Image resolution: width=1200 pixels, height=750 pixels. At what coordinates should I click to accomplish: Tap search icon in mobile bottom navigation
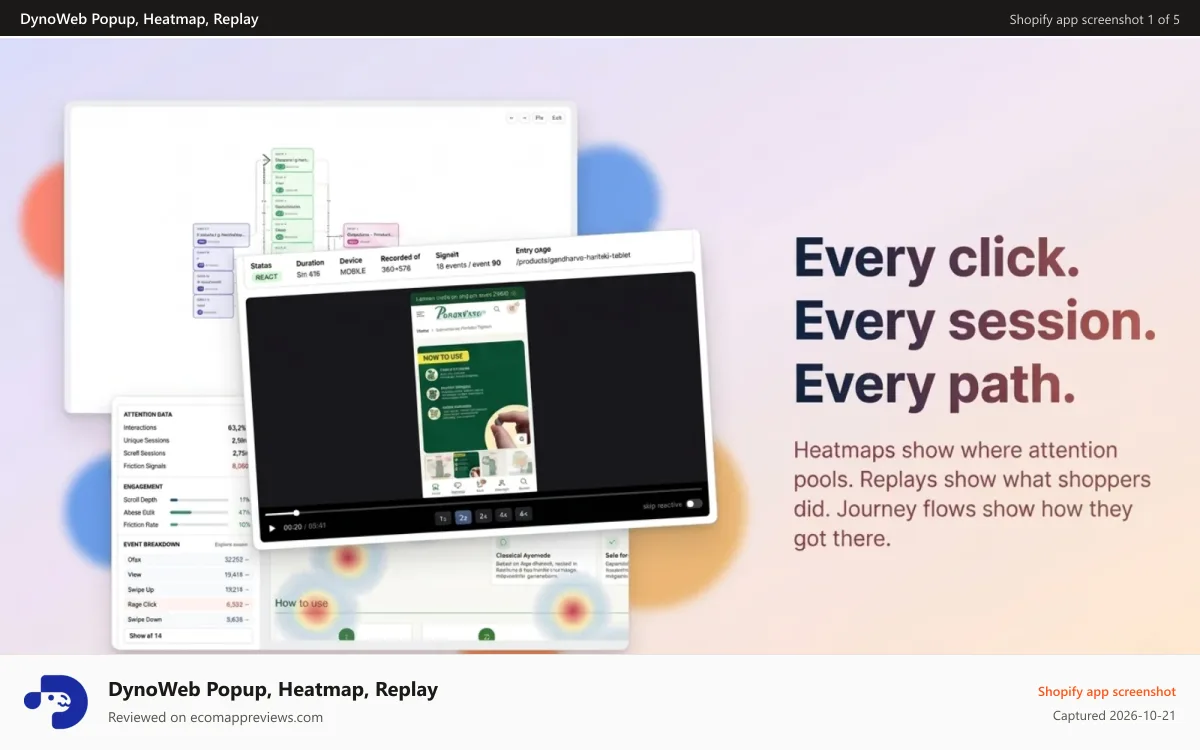click(x=524, y=481)
